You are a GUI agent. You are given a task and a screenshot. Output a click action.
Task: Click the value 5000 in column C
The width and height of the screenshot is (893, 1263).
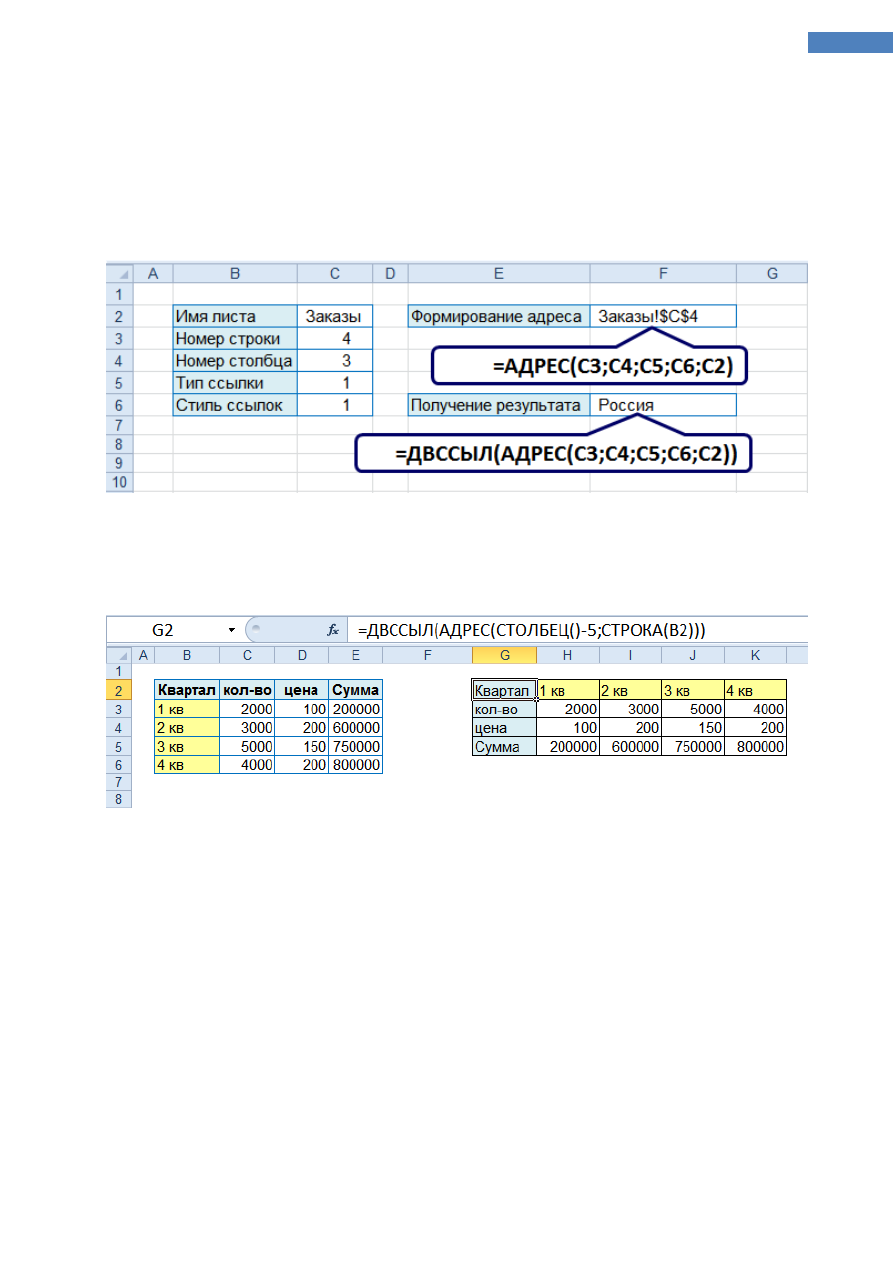[247, 746]
